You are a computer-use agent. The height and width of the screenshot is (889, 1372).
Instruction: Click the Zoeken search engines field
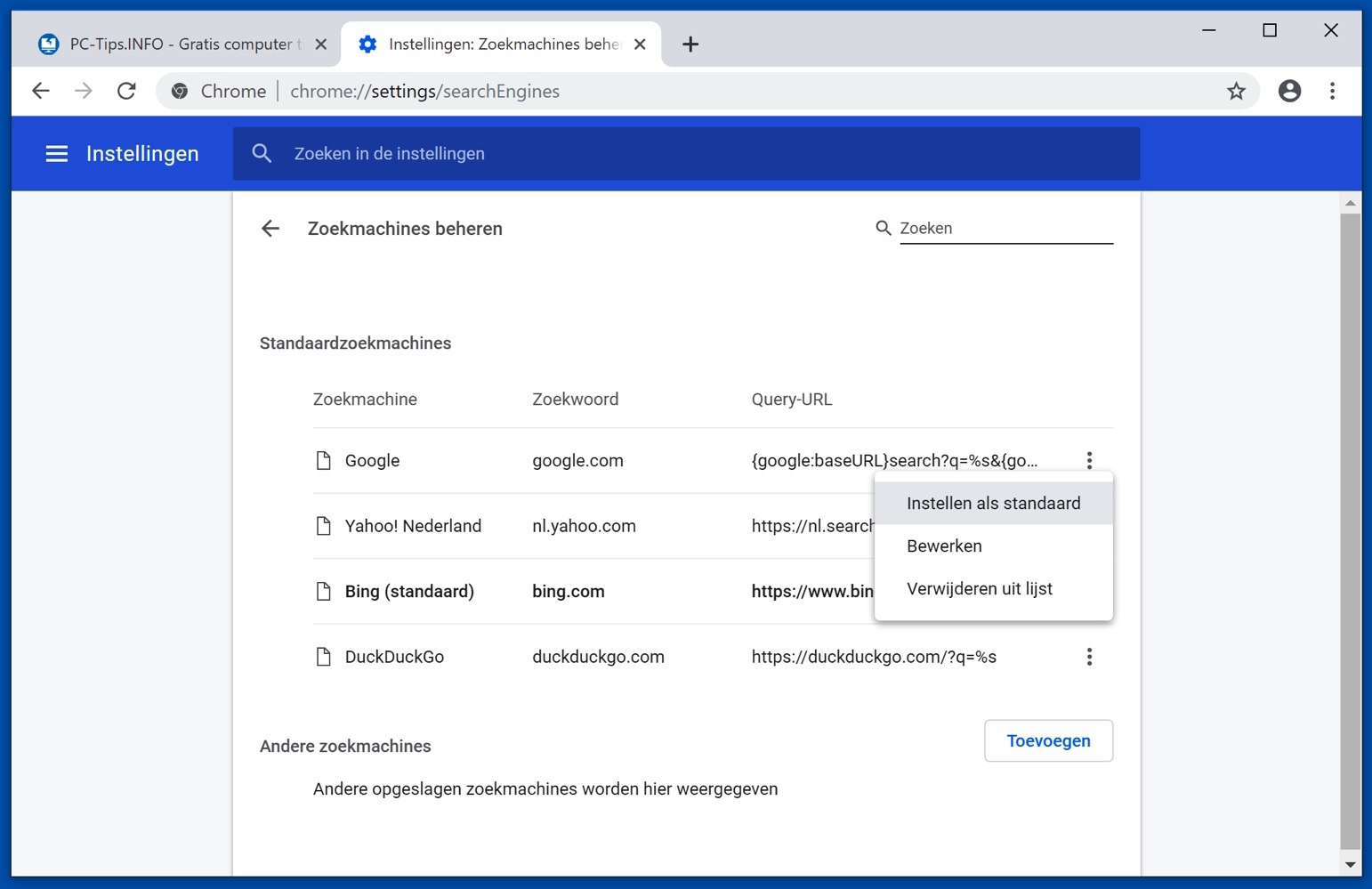point(1005,229)
